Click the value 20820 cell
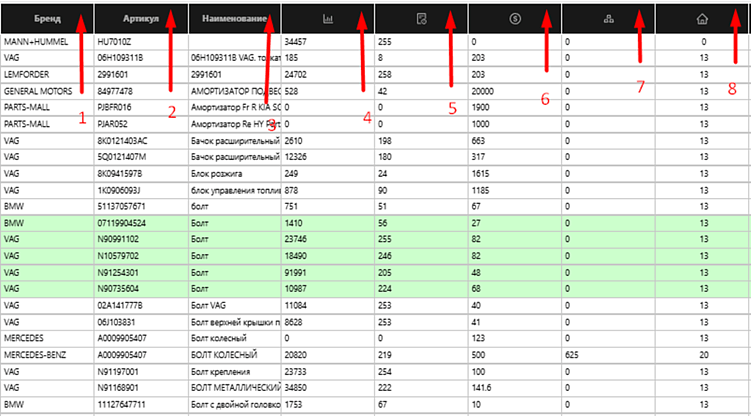The height and width of the screenshot is (416, 751). [328, 355]
